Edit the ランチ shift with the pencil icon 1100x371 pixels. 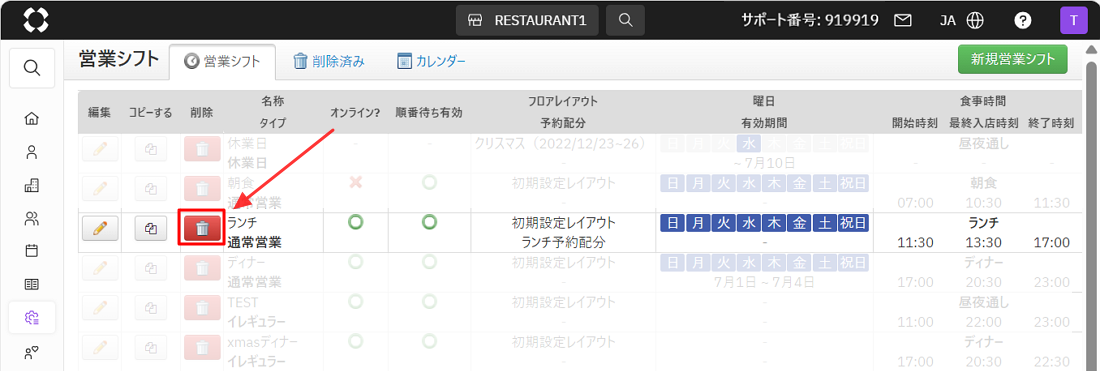[100, 229]
